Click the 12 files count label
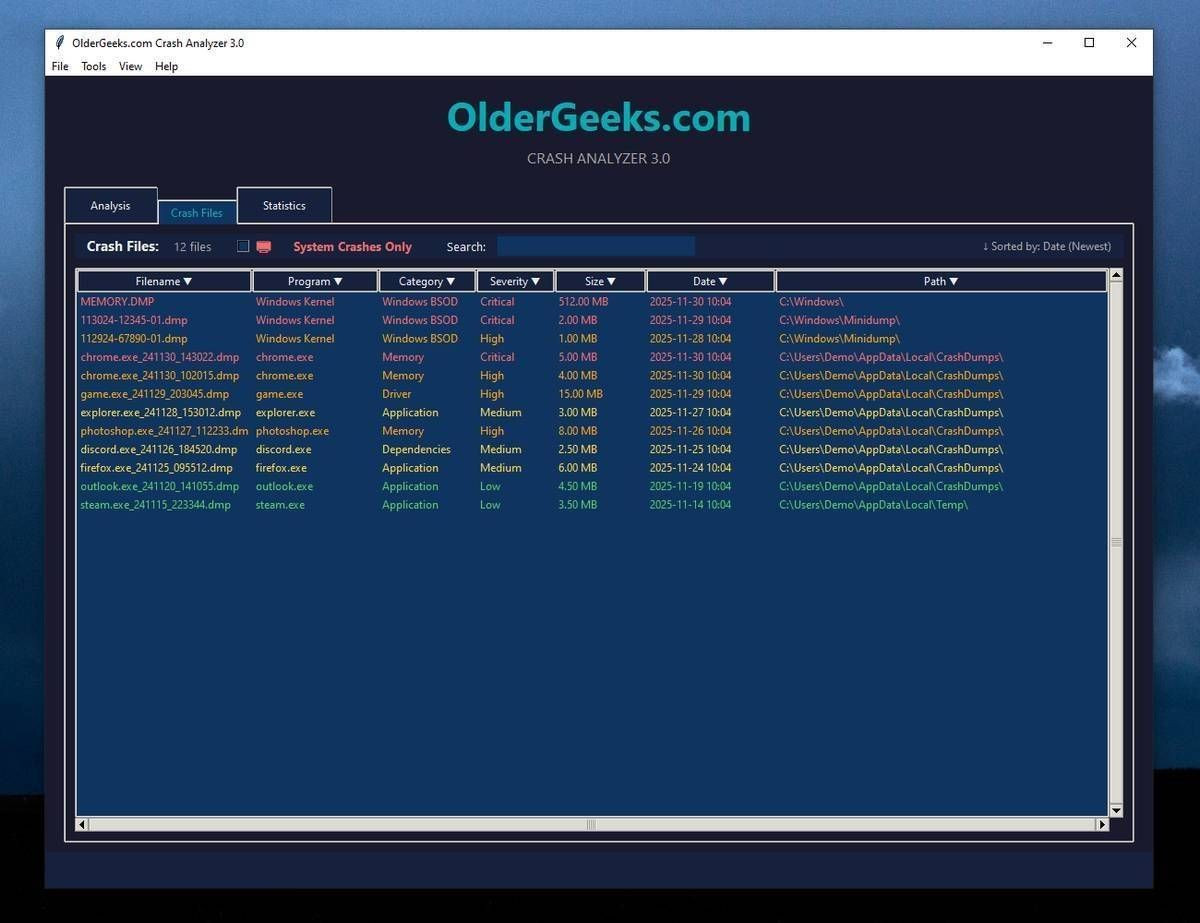This screenshot has height=923, width=1200. (x=193, y=246)
